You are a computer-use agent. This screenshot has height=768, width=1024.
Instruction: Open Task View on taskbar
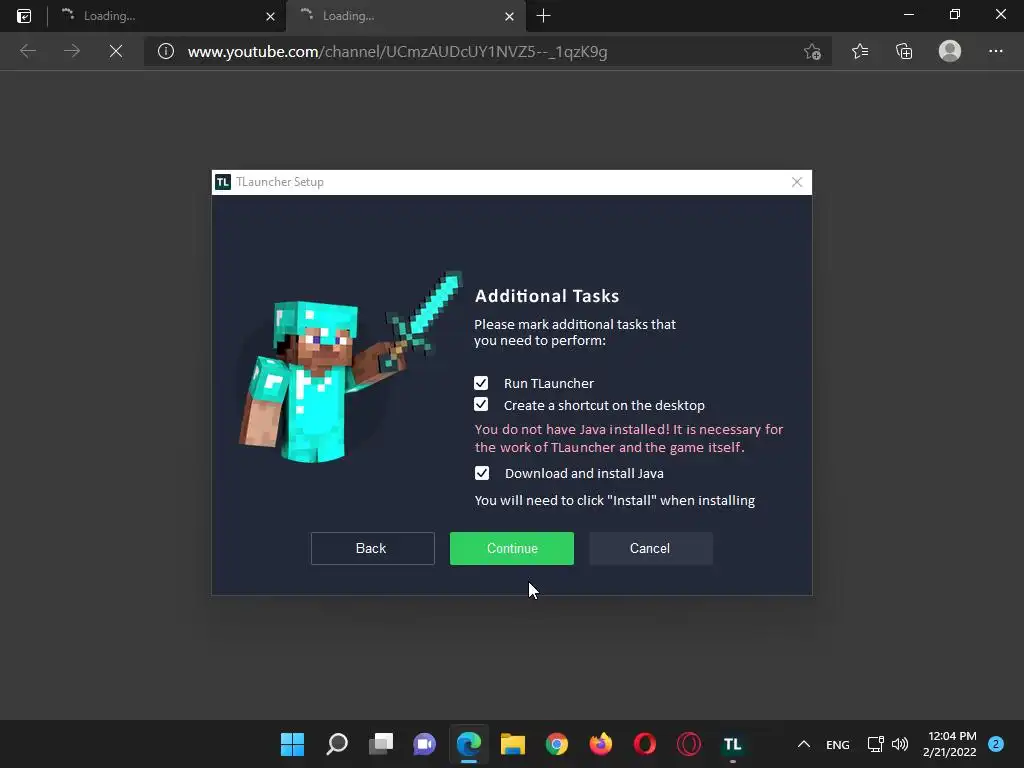[x=381, y=744]
